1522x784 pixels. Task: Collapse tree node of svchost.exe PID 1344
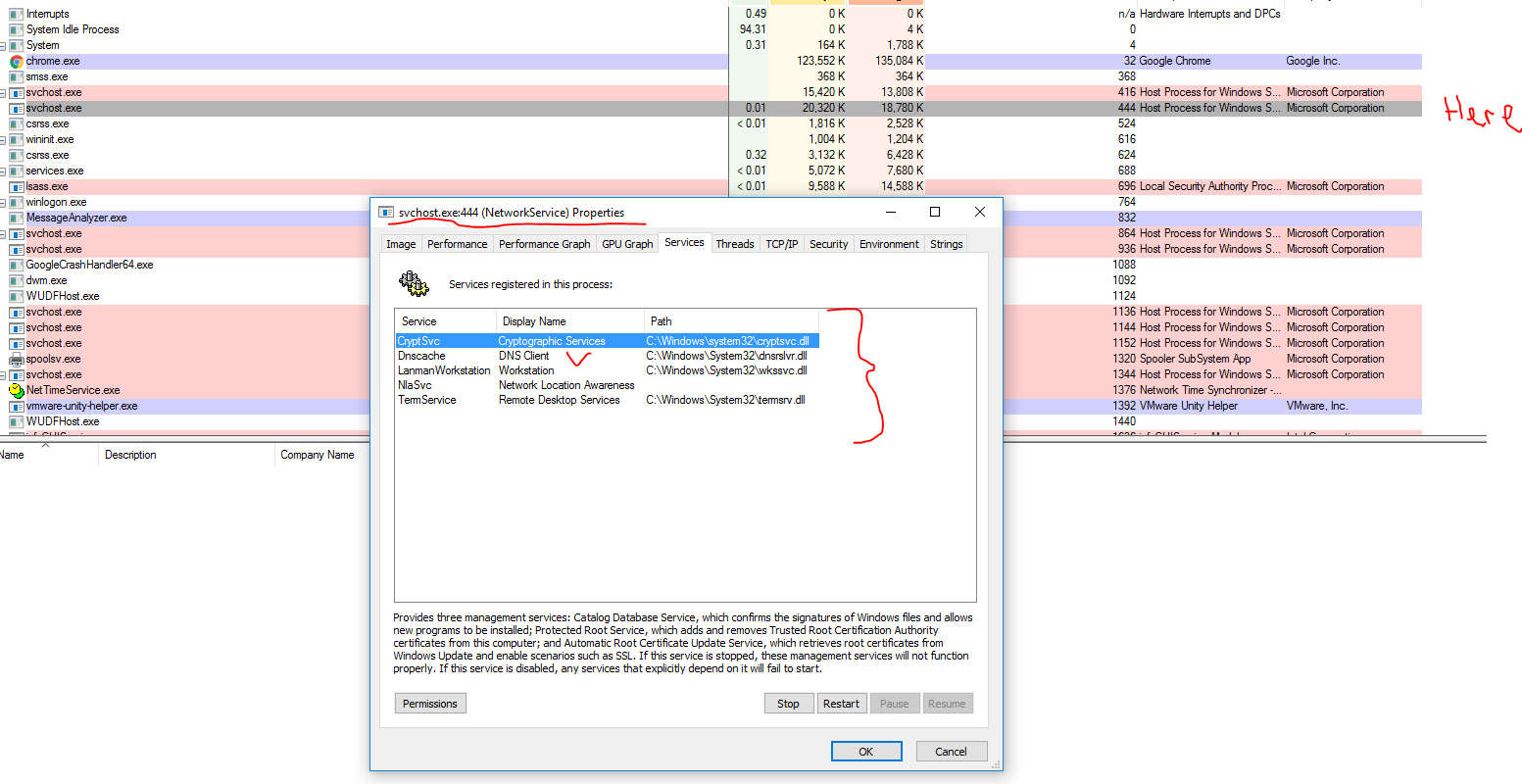point(3,374)
